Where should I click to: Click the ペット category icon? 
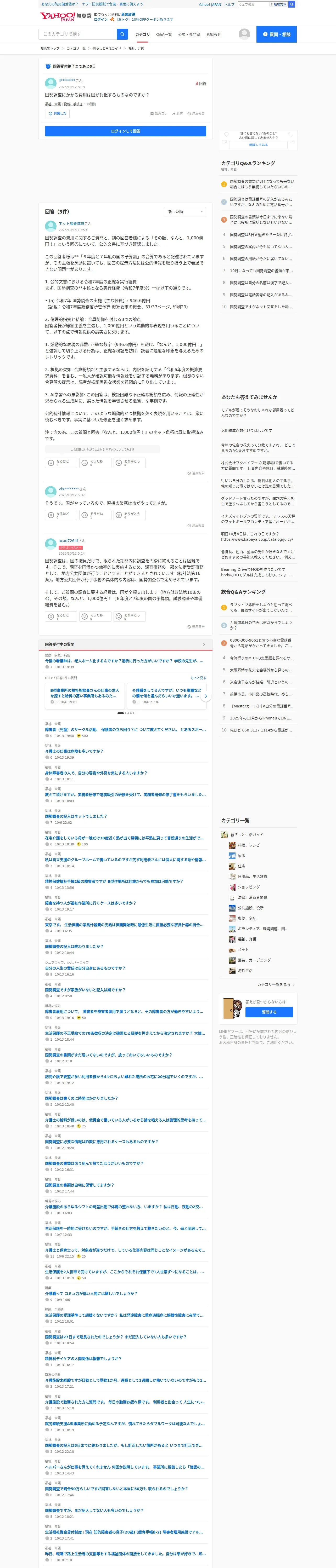(232, 950)
